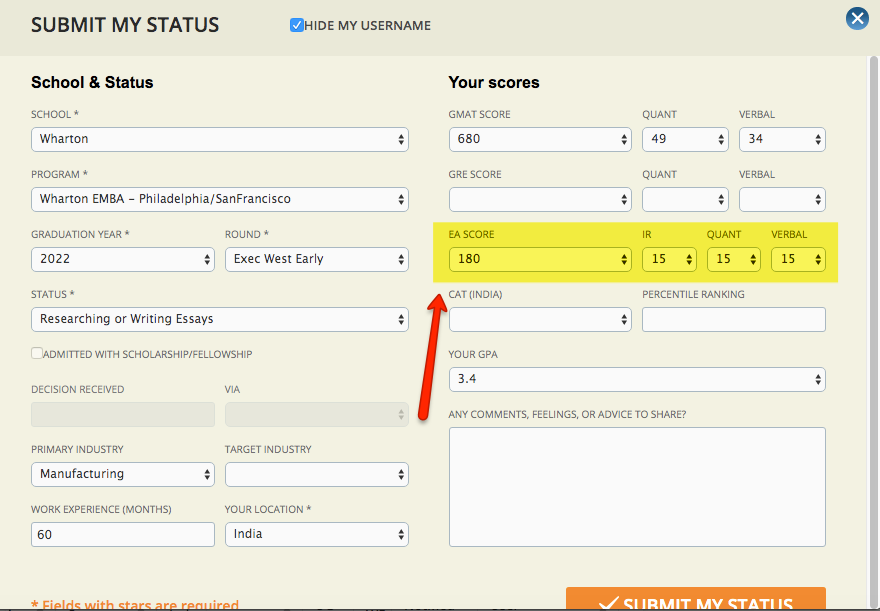Open the School dropdown showing Wharton
Screen dimensions: 880x611
(219, 139)
